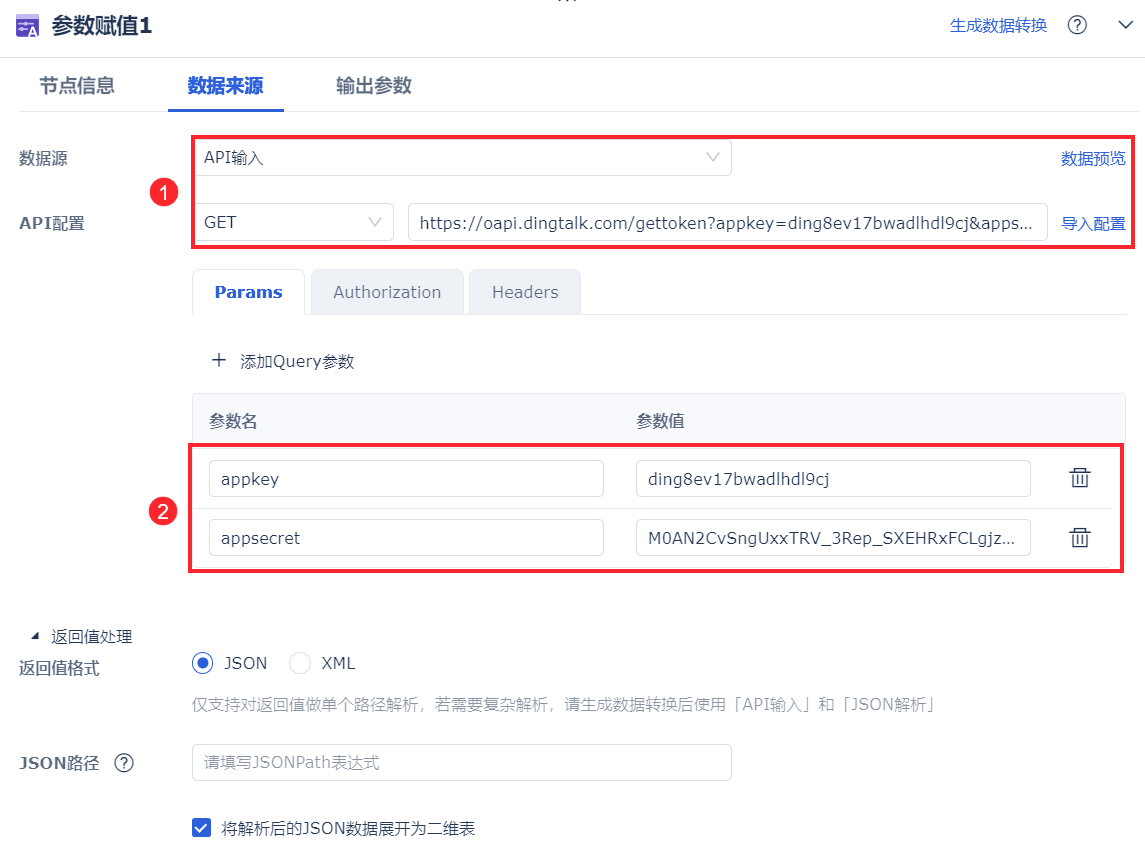This screenshot has height=860, width=1145.
Task: Click 数据预览 link
Action: [x=1093, y=158]
